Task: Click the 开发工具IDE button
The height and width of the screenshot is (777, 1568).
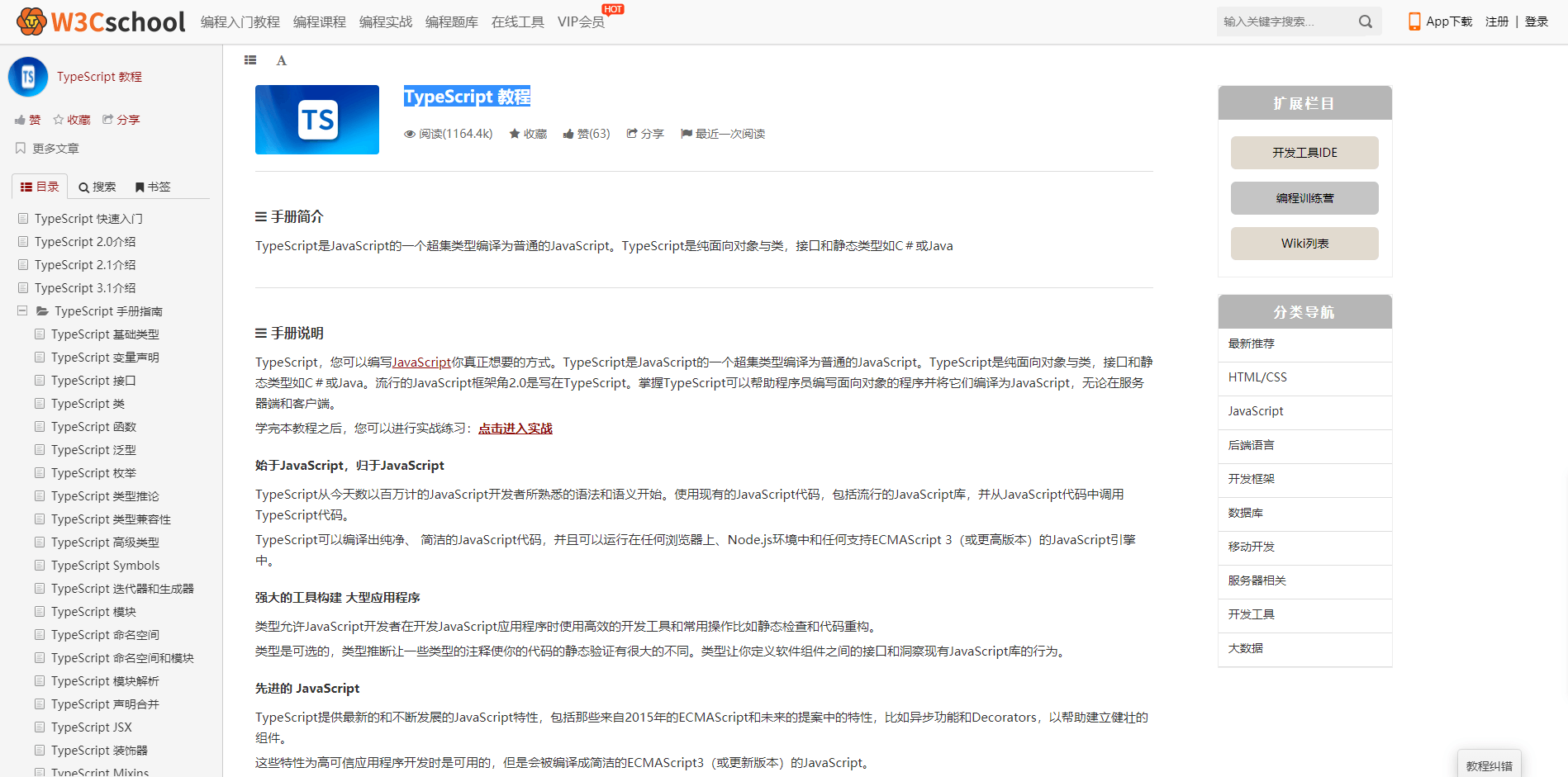Action: coord(1304,153)
